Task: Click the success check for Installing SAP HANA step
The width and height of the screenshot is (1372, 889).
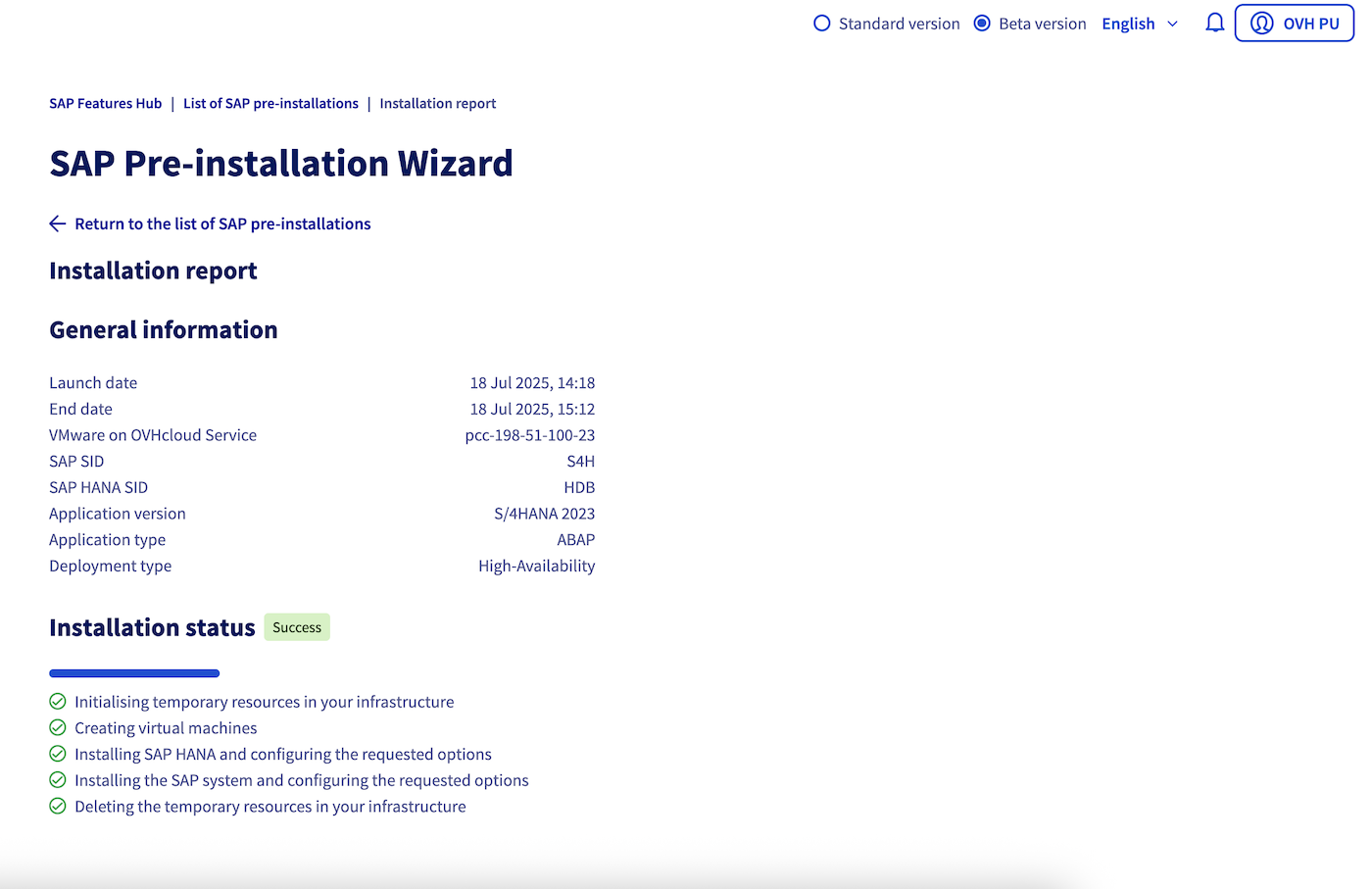Action: point(57,754)
